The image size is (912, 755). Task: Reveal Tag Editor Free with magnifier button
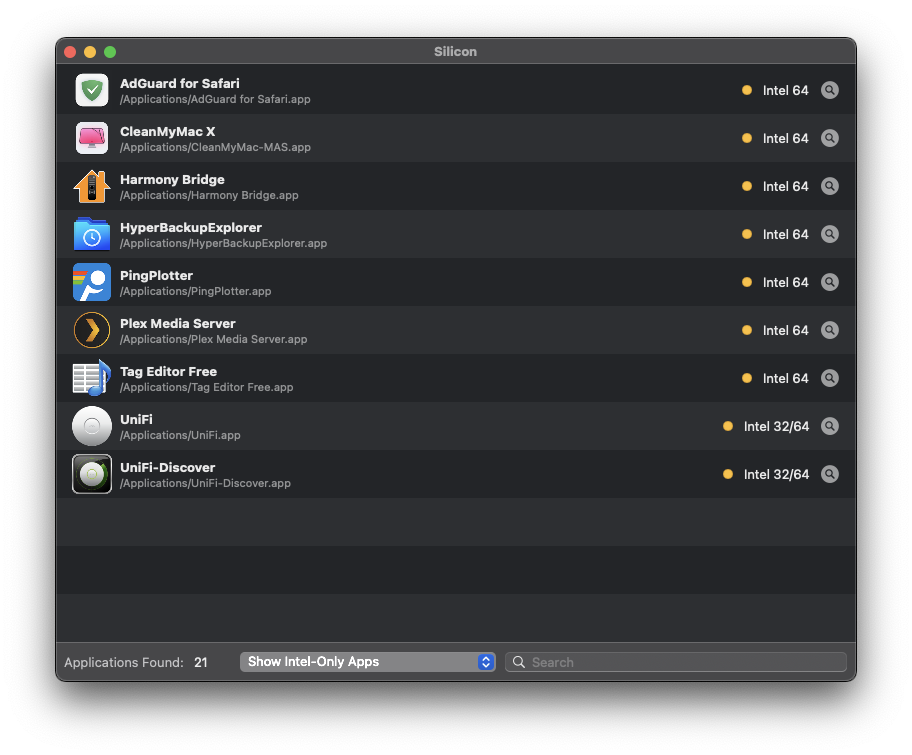click(x=829, y=378)
